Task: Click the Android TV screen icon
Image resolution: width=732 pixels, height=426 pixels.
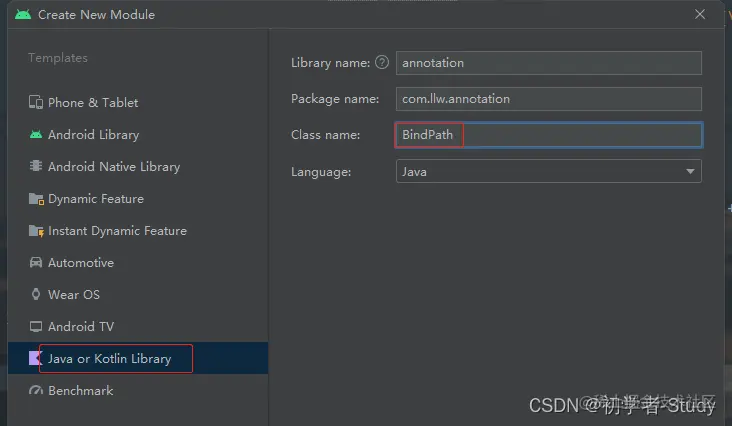Action: tap(36, 327)
